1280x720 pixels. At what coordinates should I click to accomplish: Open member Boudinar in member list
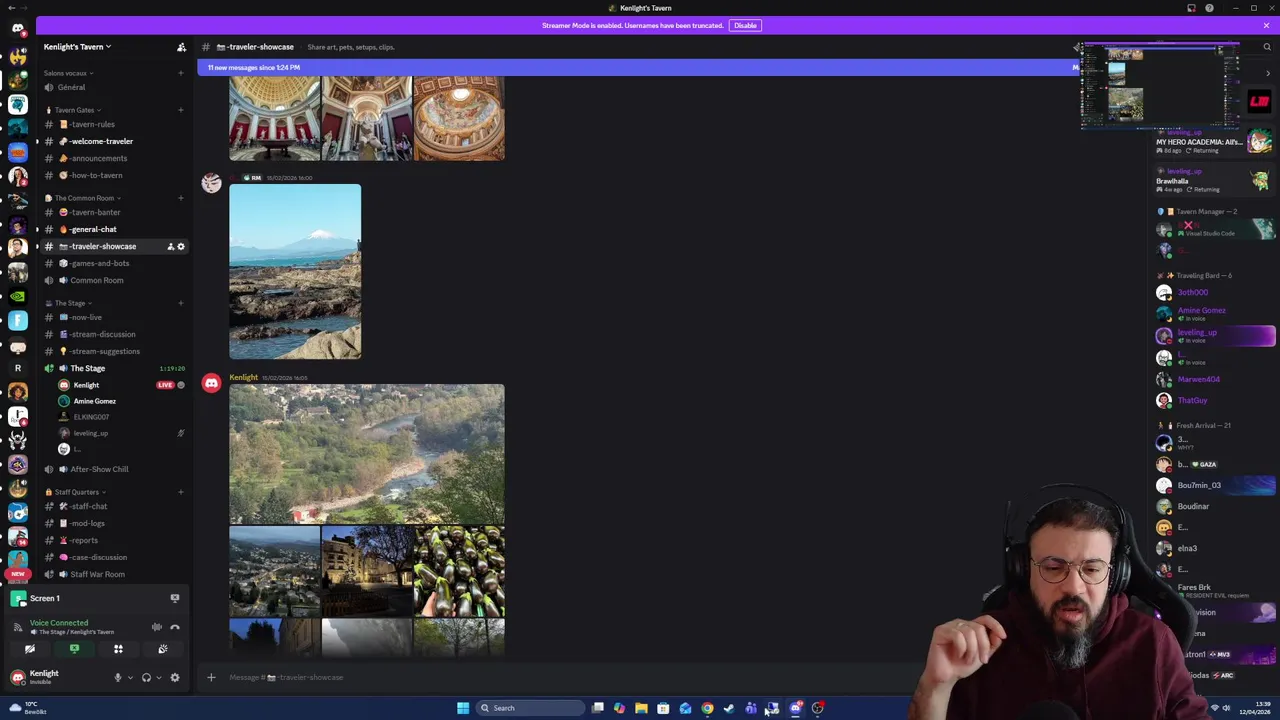(x=1215, y=506)
